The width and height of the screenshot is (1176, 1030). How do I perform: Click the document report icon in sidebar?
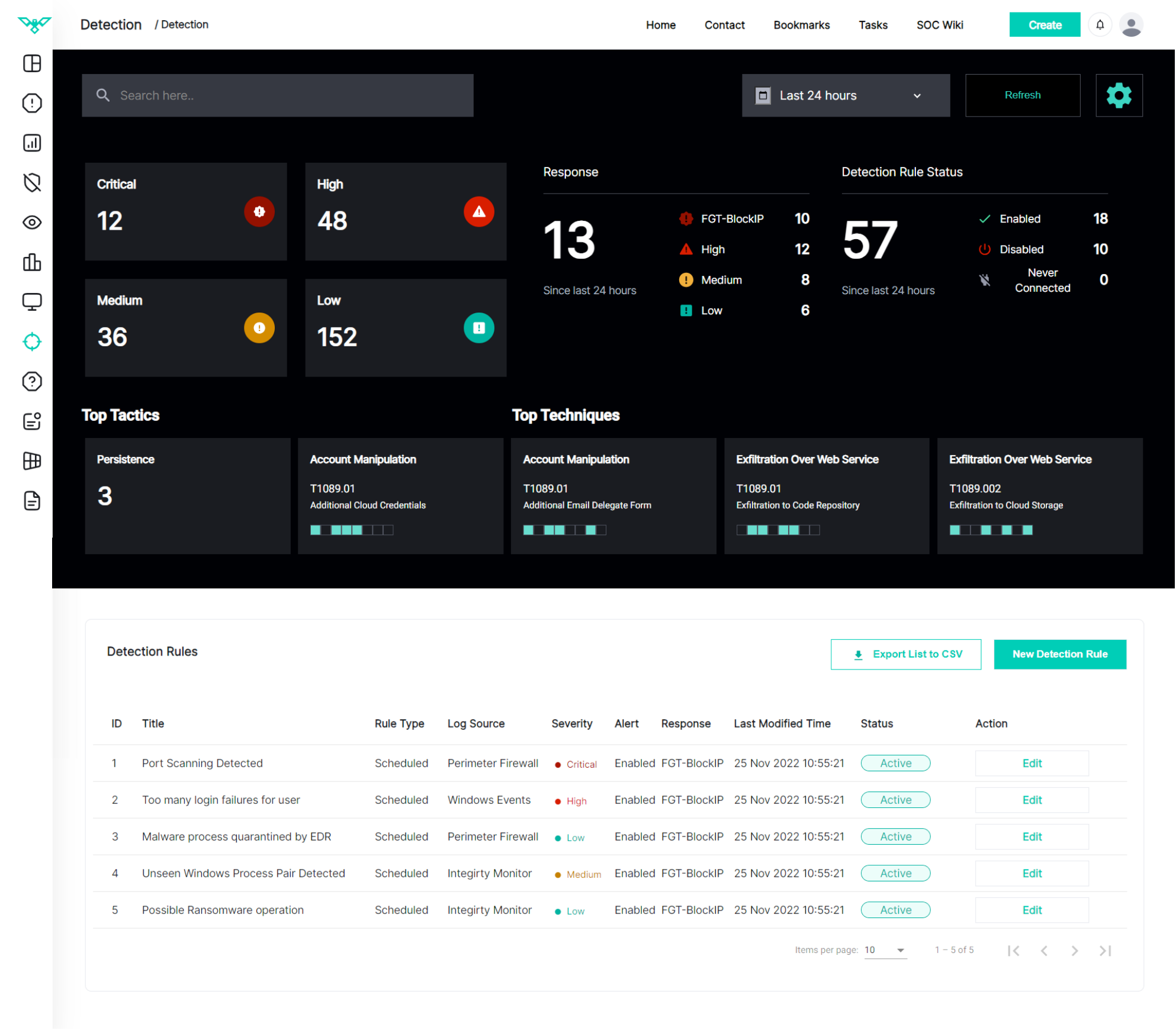point(32,501)
